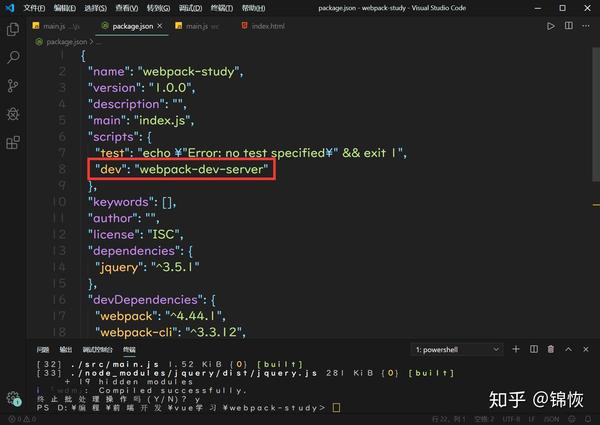Switch to the first main.js tab
Image resolution: width=600 pixels, height=425 pixels.
click(57, 26)
